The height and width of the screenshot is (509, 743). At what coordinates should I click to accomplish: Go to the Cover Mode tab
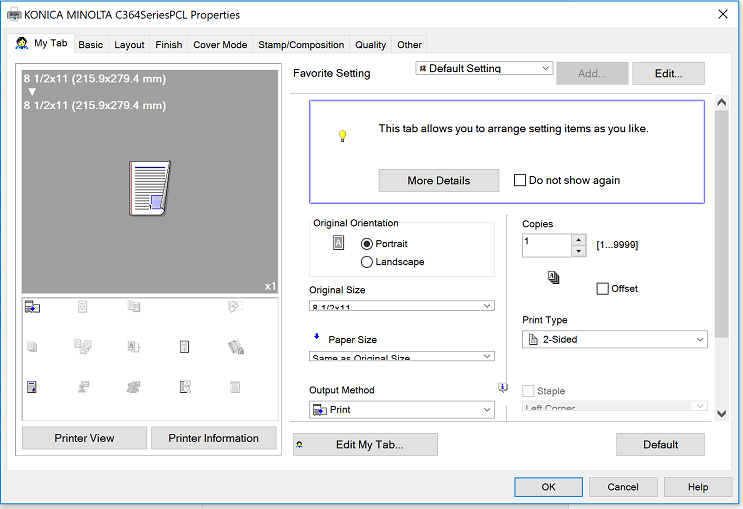(220, 45)
